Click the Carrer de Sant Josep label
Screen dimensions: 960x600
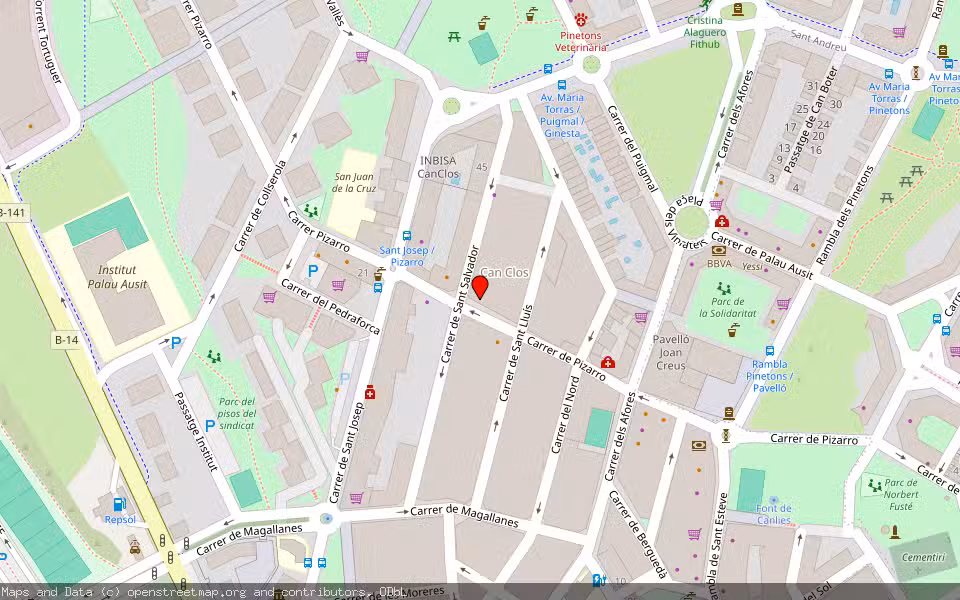347,454
